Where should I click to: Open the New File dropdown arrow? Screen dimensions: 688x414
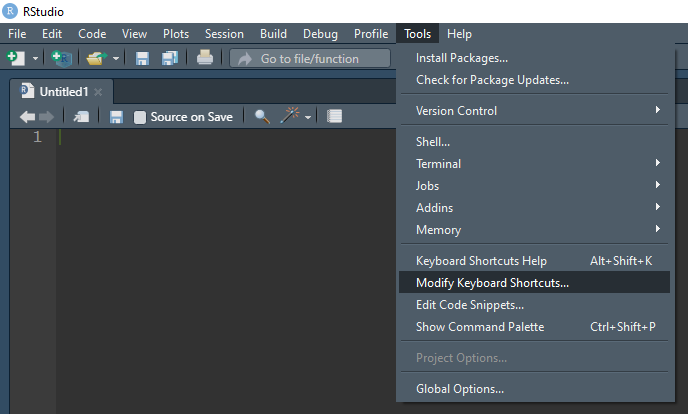[35, 58]
